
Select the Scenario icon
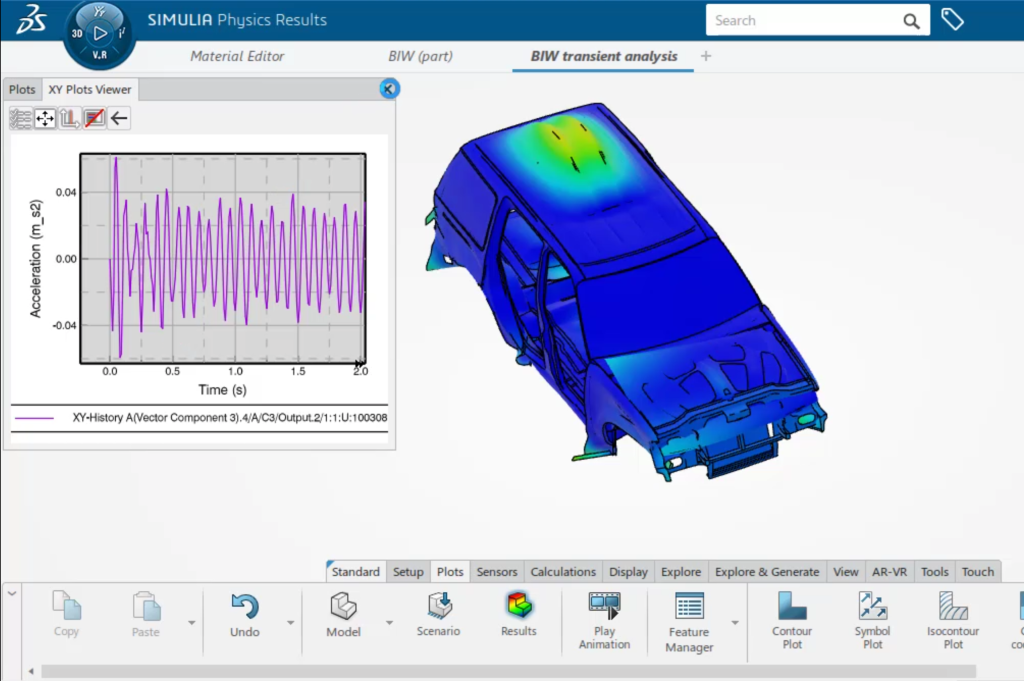click(x=438, y=606)
